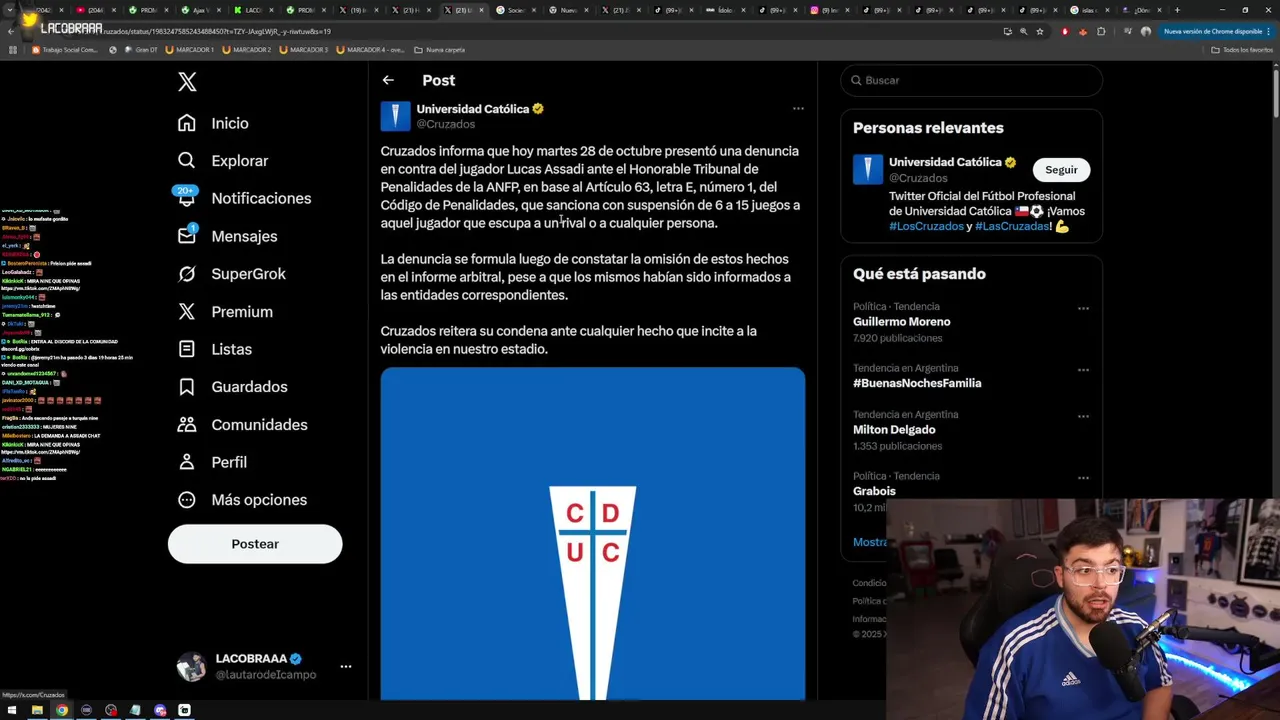Click the Universidad Católica avatar in Personas relevantes
Image resolution: width=1280 pixels, height=720 pixels.
point(867,169)
